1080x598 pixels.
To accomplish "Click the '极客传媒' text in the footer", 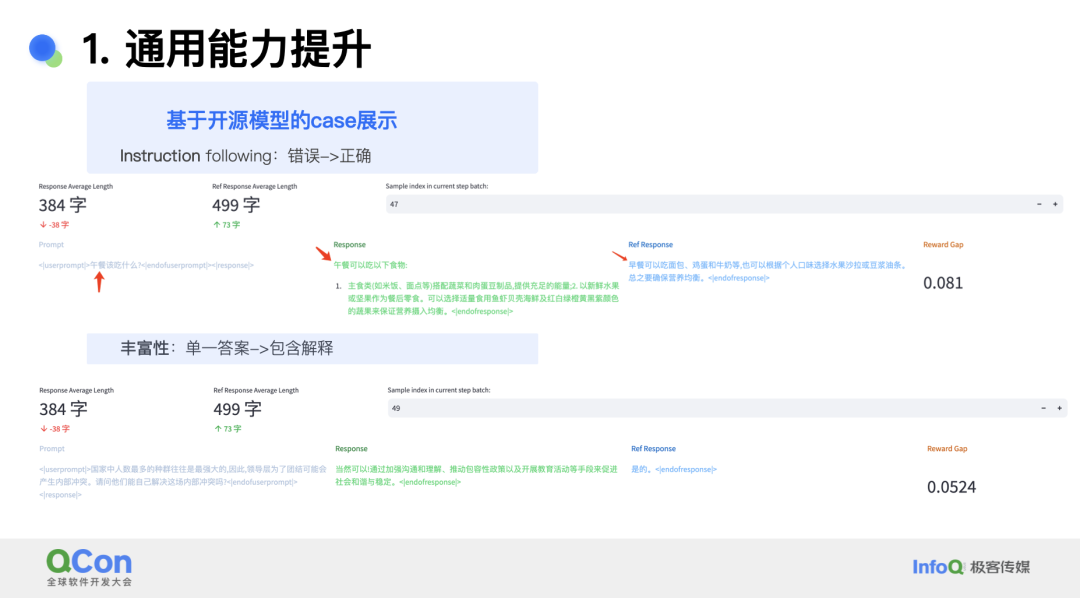I will click(x=1000, y=567).
